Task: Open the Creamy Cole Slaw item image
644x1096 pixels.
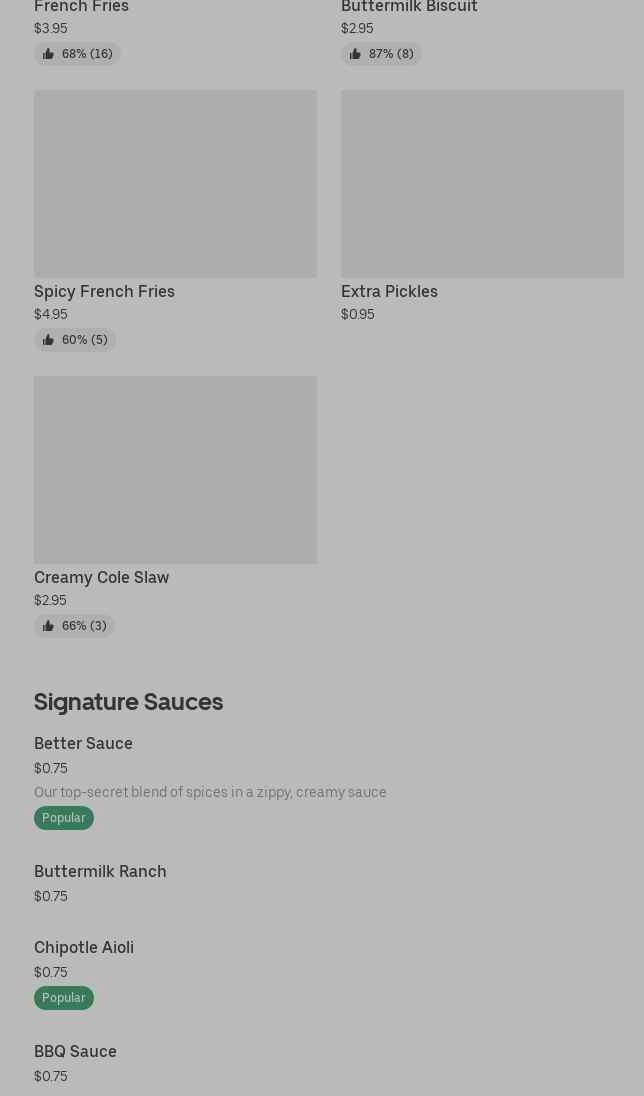Action: tap(175, 470)
